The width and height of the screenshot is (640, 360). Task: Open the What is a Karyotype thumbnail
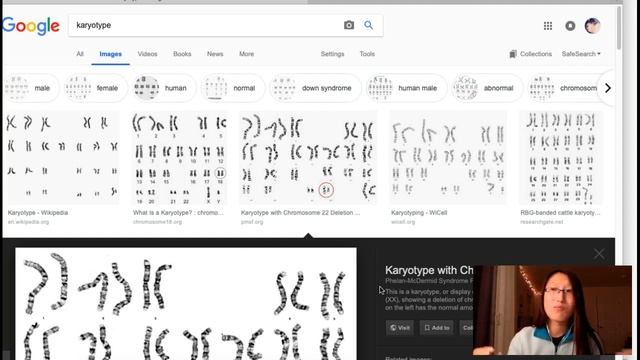179,158
